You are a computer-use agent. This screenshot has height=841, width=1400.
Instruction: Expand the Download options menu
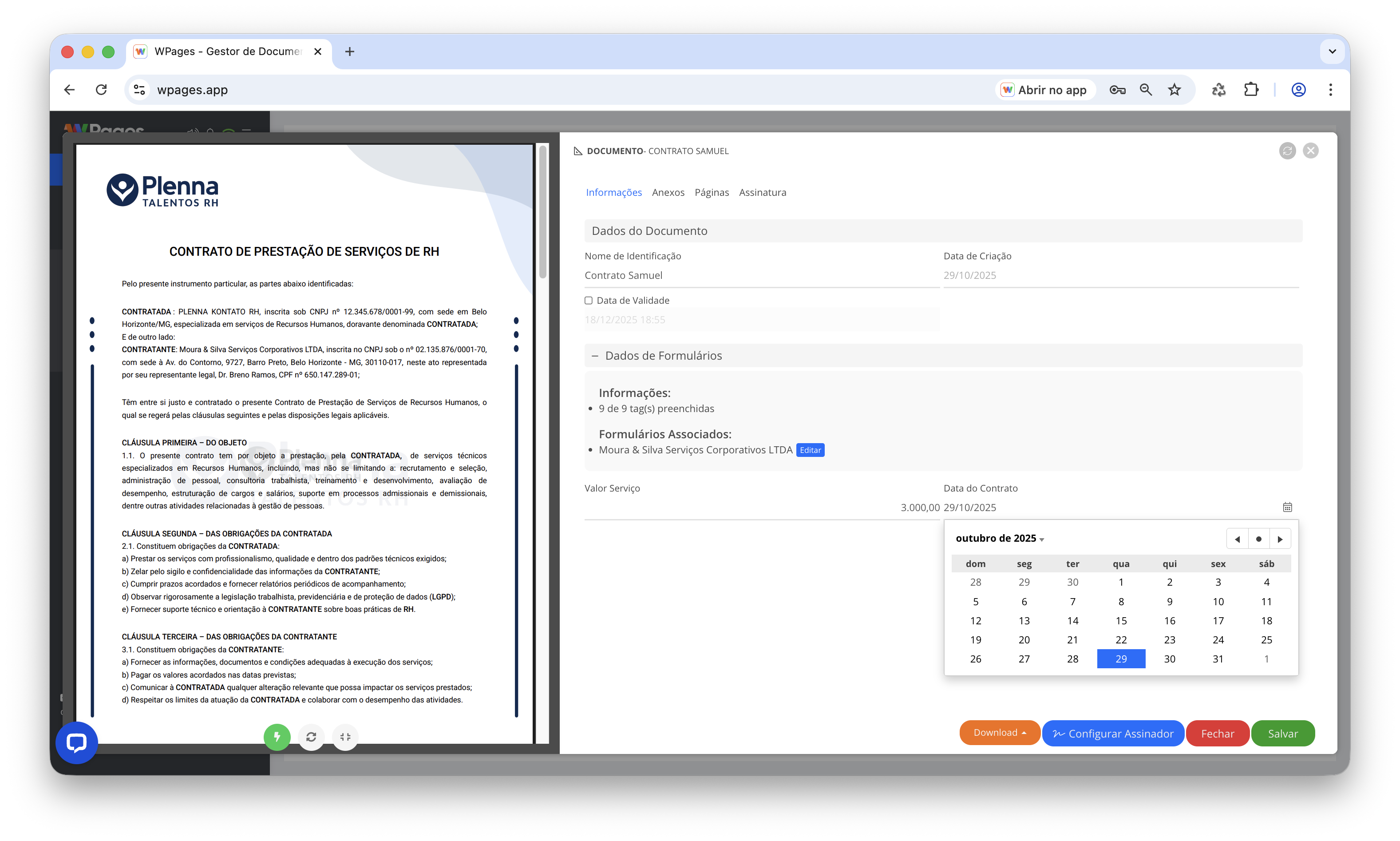click(x=1000, y=732)
